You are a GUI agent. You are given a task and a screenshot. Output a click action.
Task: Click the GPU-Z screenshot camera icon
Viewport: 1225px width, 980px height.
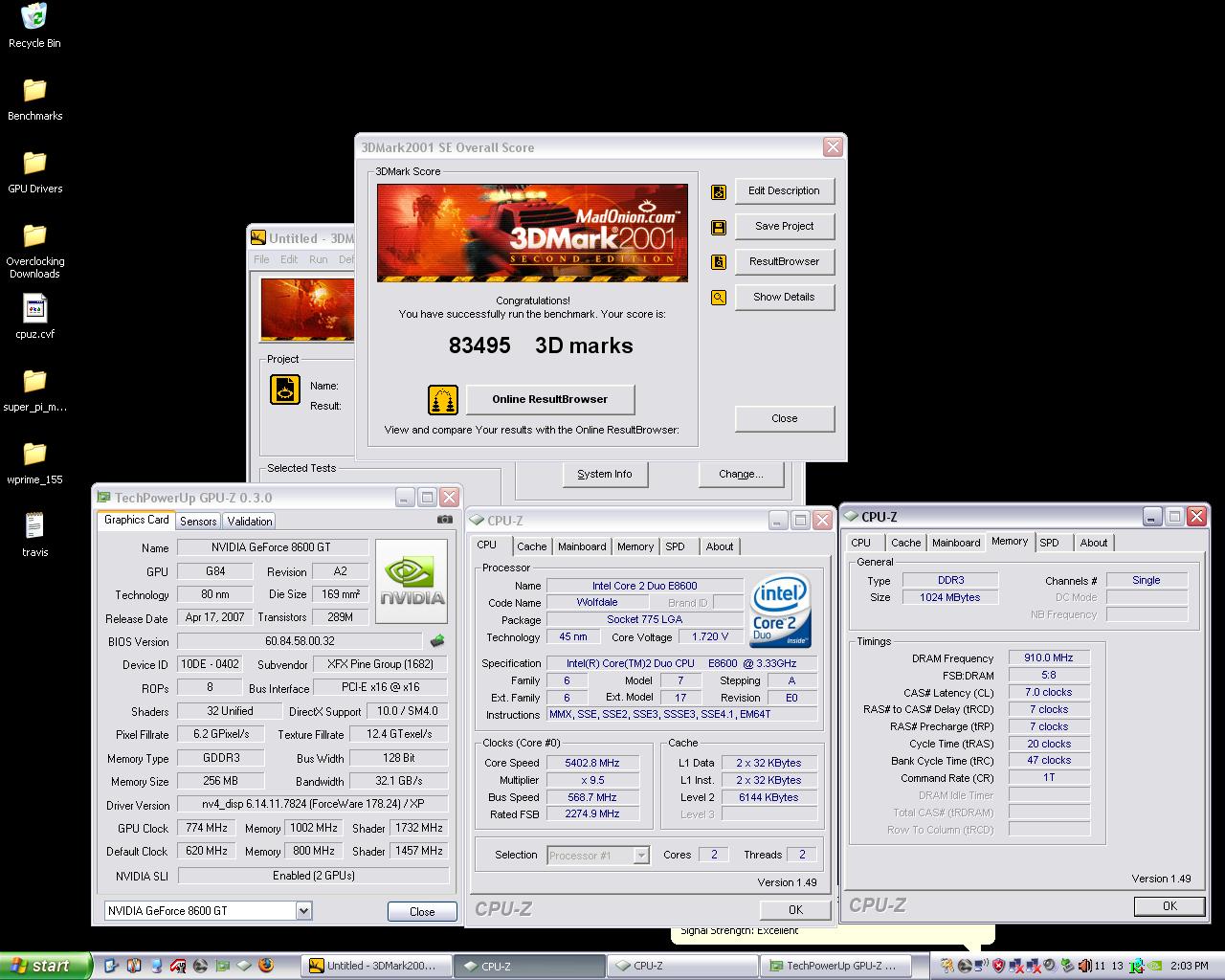(445, 520)
